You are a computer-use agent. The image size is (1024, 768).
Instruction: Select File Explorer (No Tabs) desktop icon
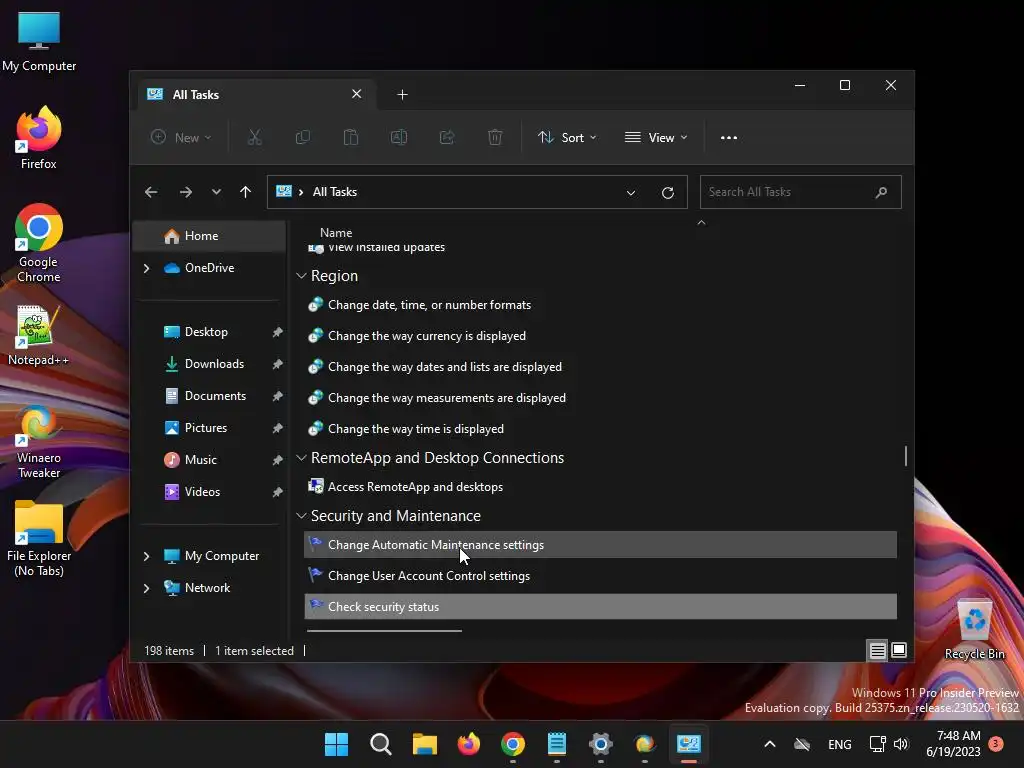39,539
